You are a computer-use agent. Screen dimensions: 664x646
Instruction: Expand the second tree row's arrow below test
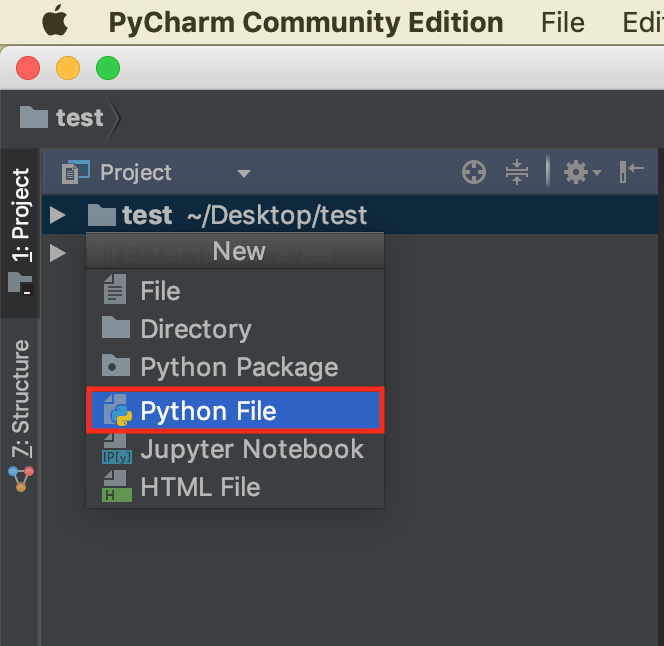pyautogui.click(x=58, y=252)
